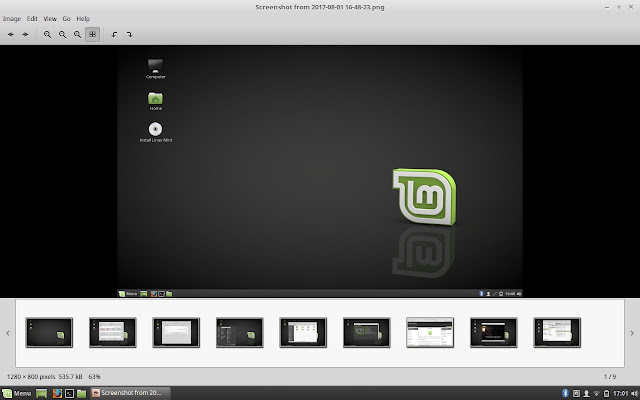Go to next image with forward arrow
Screen dimensions: 640x400
[25, 35]
